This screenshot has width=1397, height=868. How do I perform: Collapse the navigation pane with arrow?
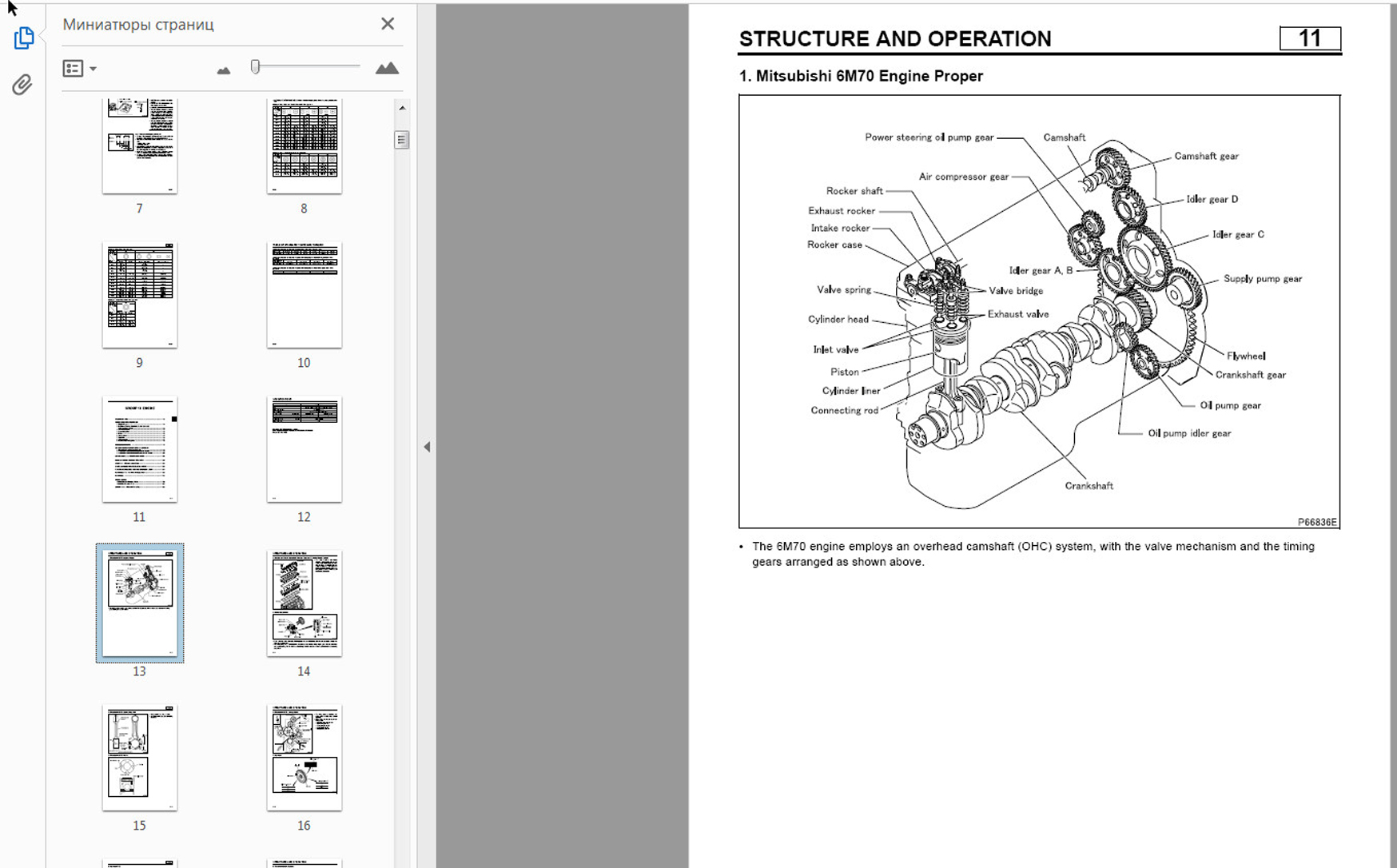coord(427,447)
